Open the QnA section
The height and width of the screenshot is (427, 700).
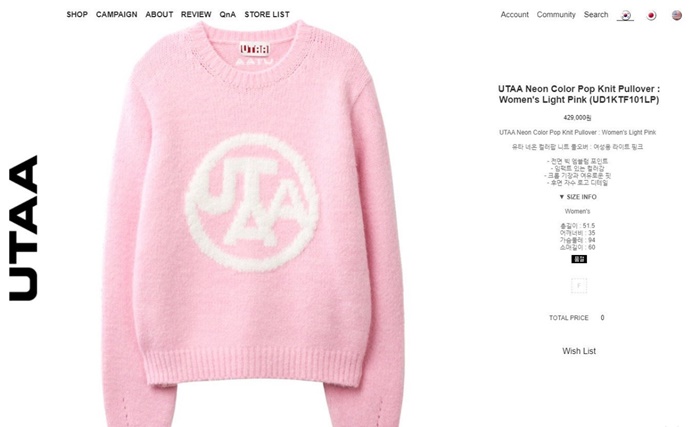228,14
